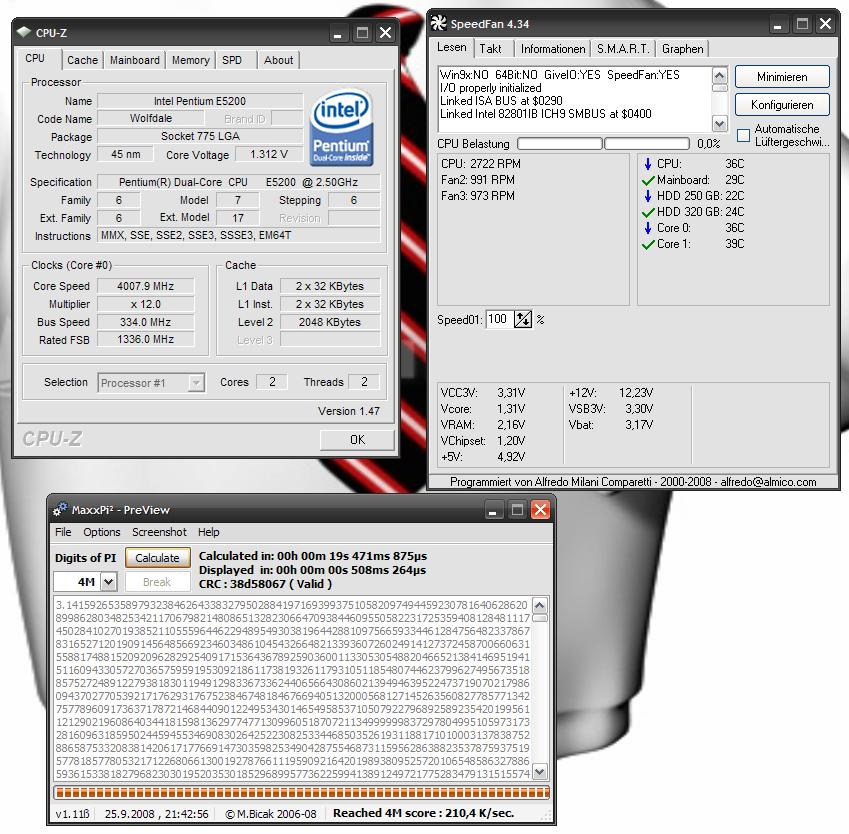Open the Memory tab in CPU-Z
This screenshot has width=849, height=834.
191,60
